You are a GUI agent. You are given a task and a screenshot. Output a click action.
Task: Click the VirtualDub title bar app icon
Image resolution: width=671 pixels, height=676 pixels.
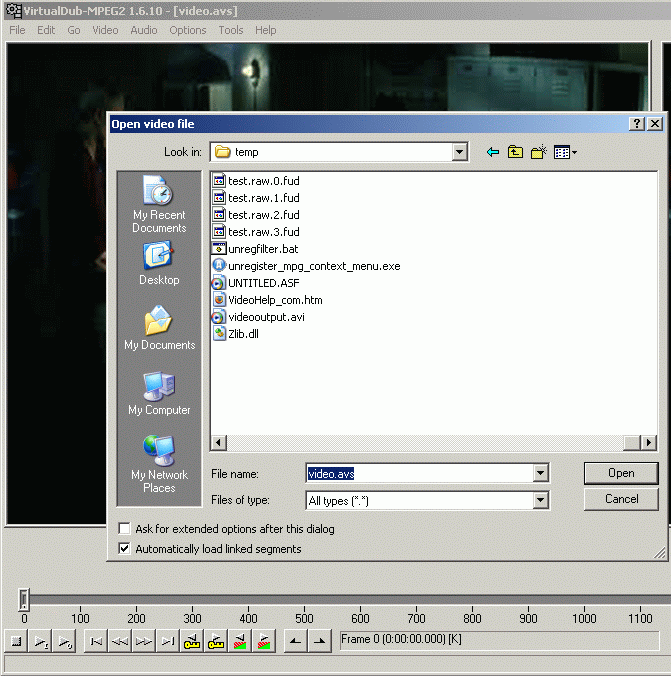(13, 10)
